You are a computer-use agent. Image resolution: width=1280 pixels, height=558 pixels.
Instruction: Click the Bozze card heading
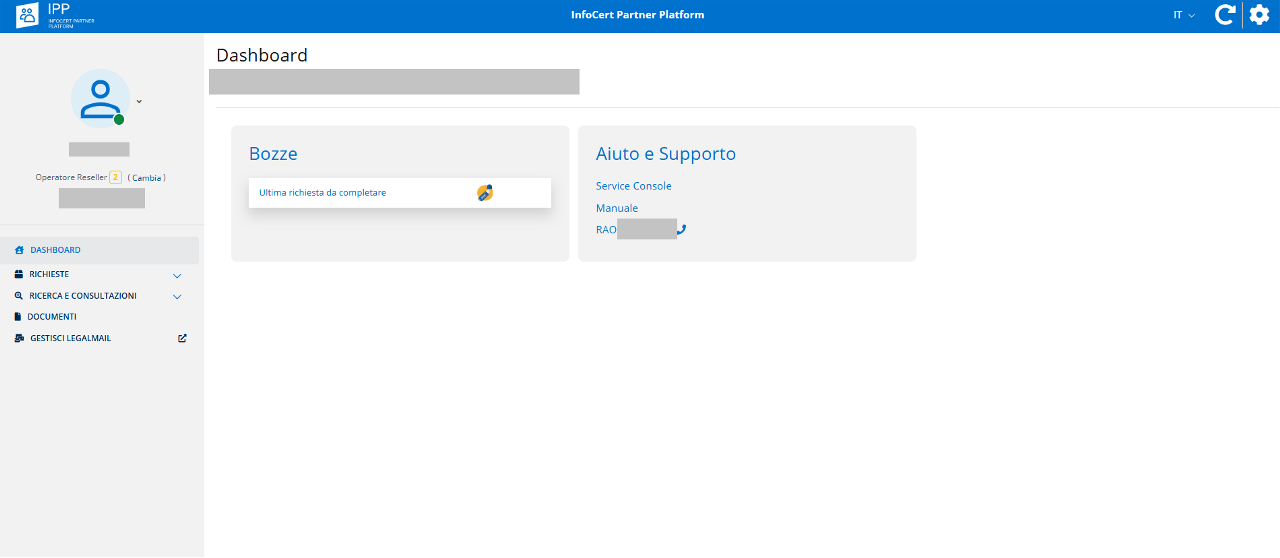(273, 154)
